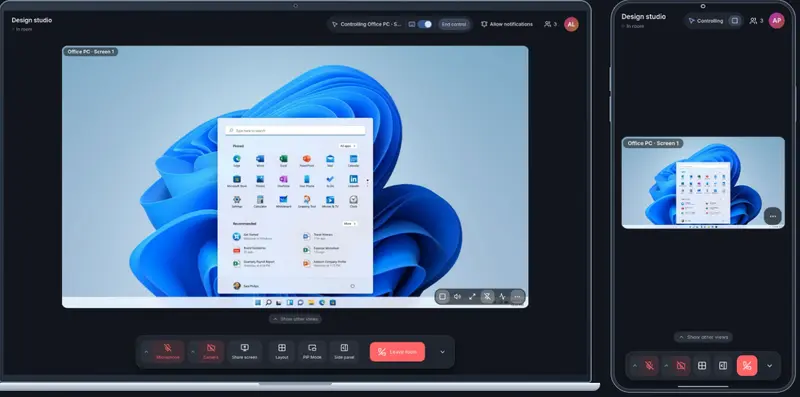800x397 pixels.
Task: Open Excel from the pinned apps
Action: (283, 161)
